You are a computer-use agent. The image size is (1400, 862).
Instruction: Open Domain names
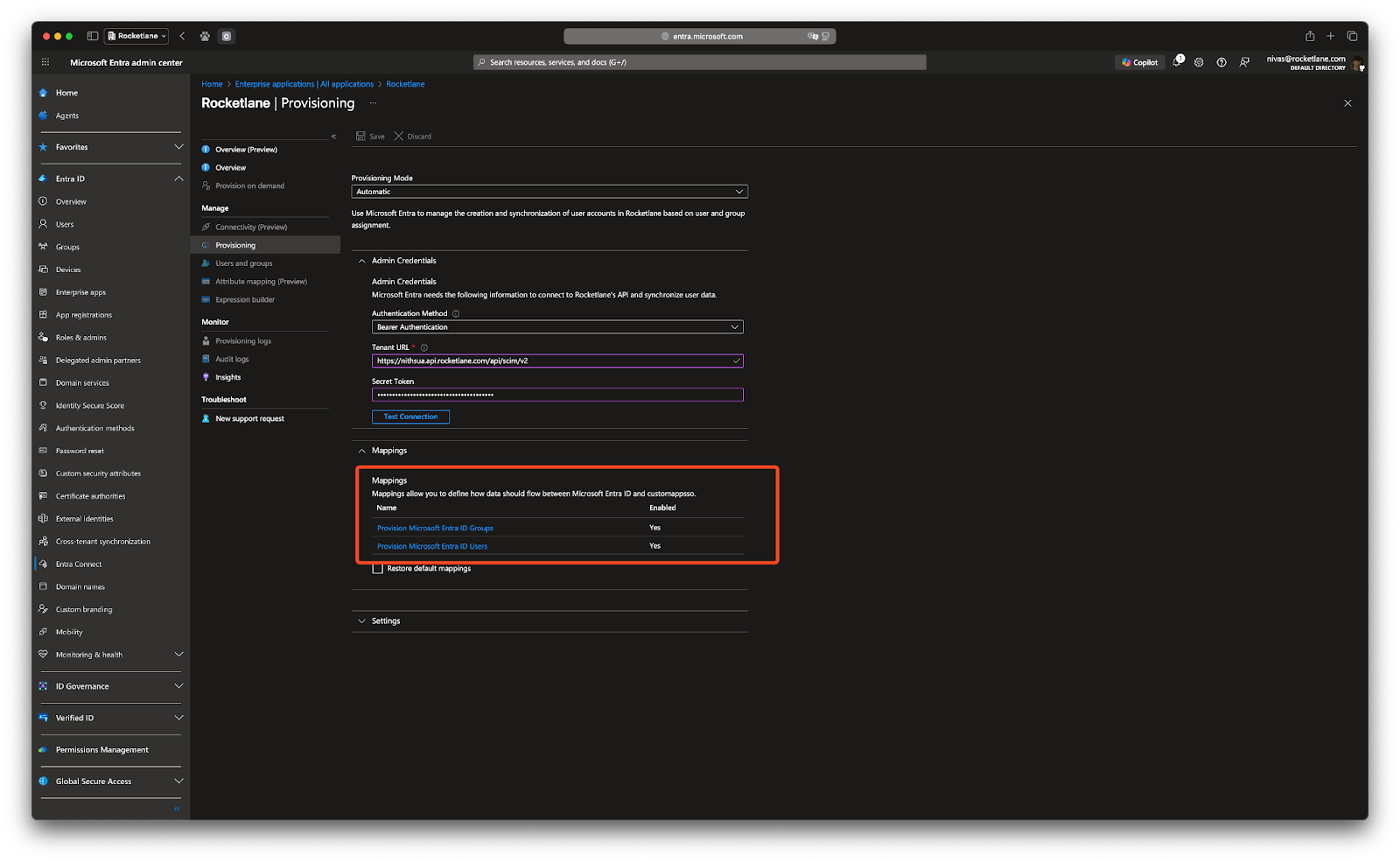[80, 587]
